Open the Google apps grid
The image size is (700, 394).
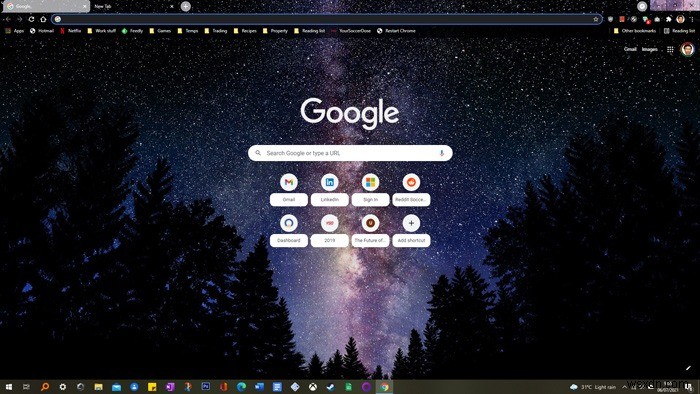tap(670, 50)
